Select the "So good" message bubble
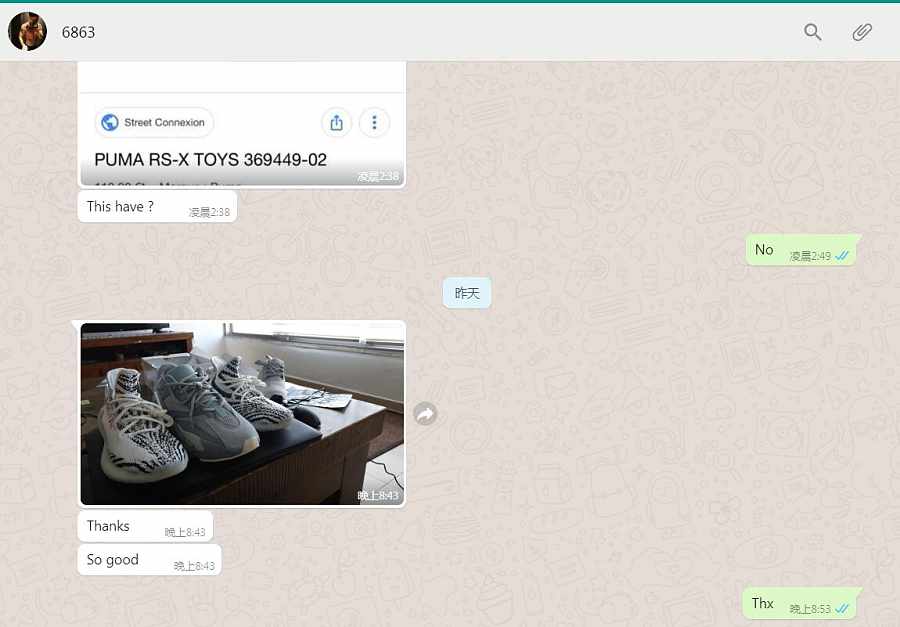The image size is (900, 627). tap(113, 560)
